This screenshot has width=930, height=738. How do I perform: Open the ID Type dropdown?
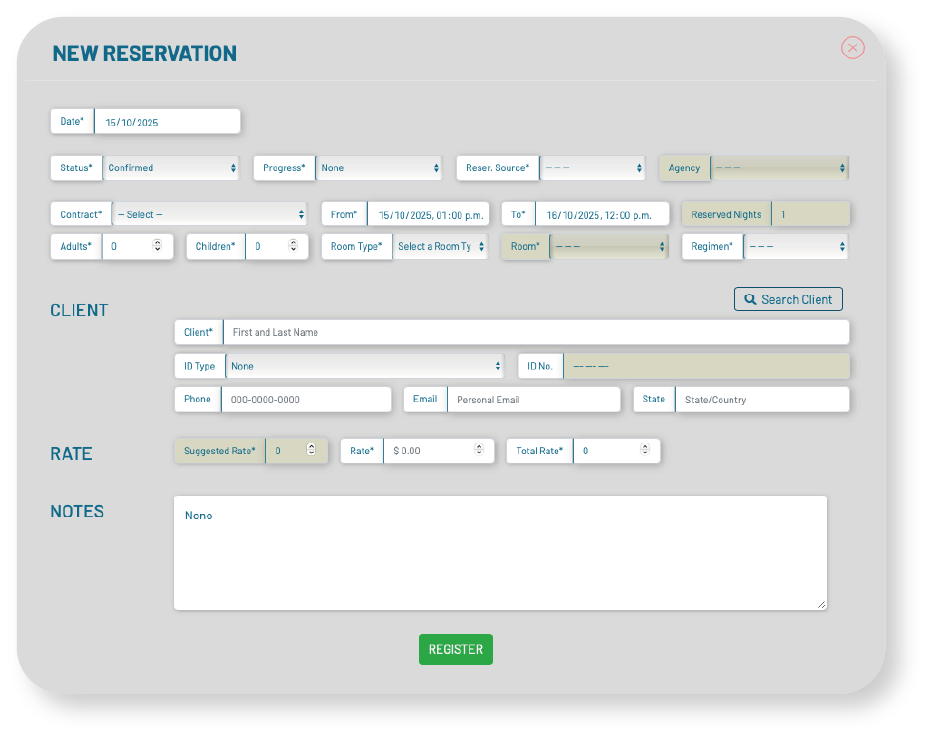point(364,367)
